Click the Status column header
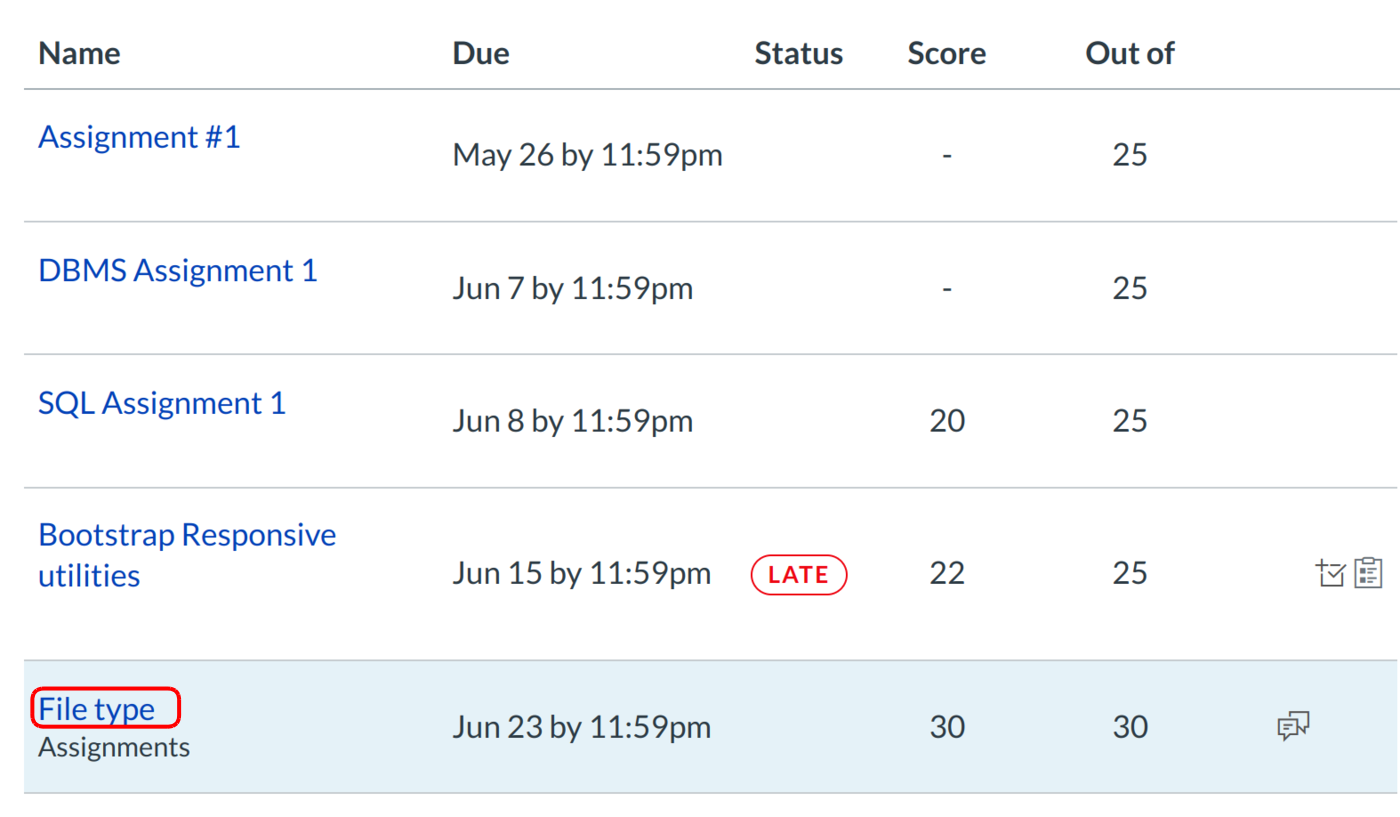Viewport: 1400px width, 817px height. click(x=798, y=53)
